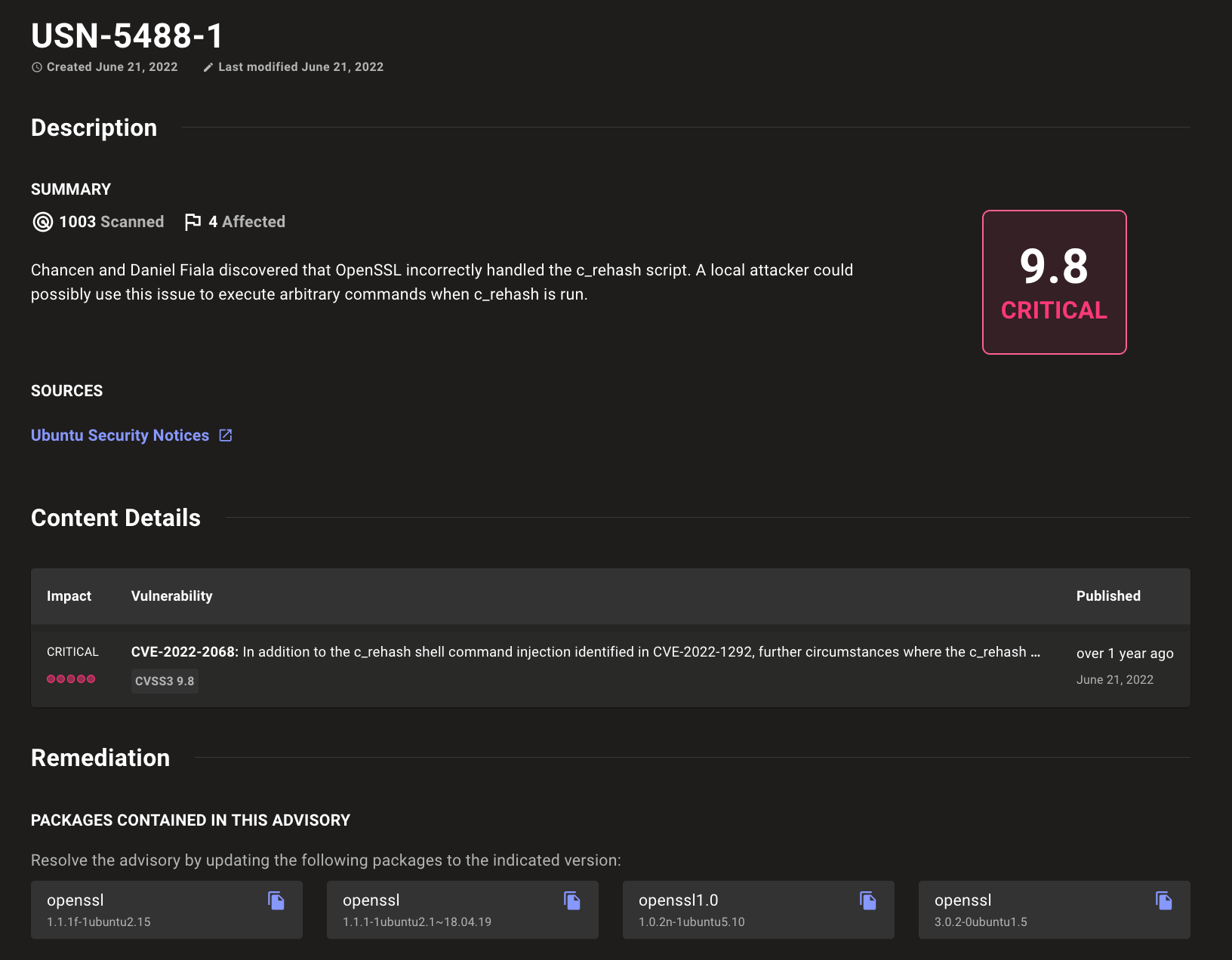This screenshot has height=960, width=1232.
Task: Copy openssl 1.1.1-1ubuntu2.1~18.04.19 package version
Action: click(572, 900)
